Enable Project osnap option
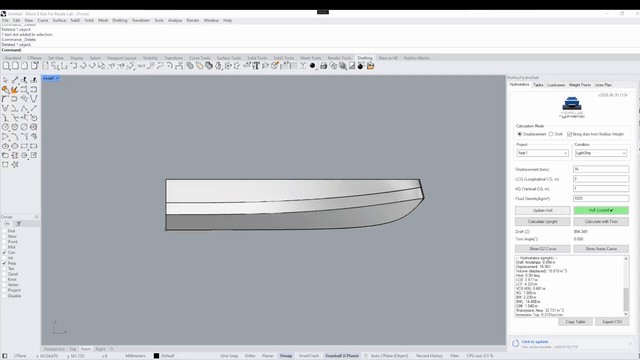 click(x=4, y=290)
